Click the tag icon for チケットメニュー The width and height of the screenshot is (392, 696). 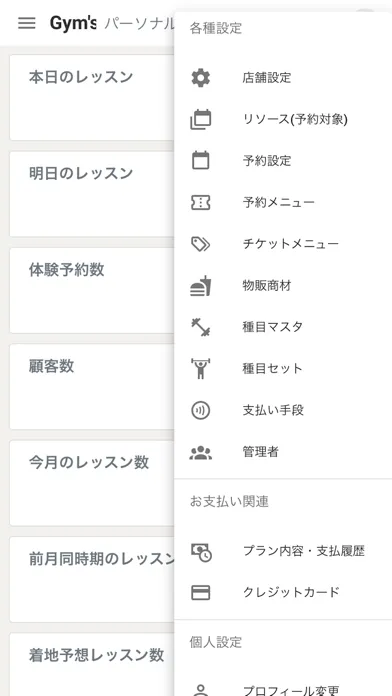(x=201, y=244)
